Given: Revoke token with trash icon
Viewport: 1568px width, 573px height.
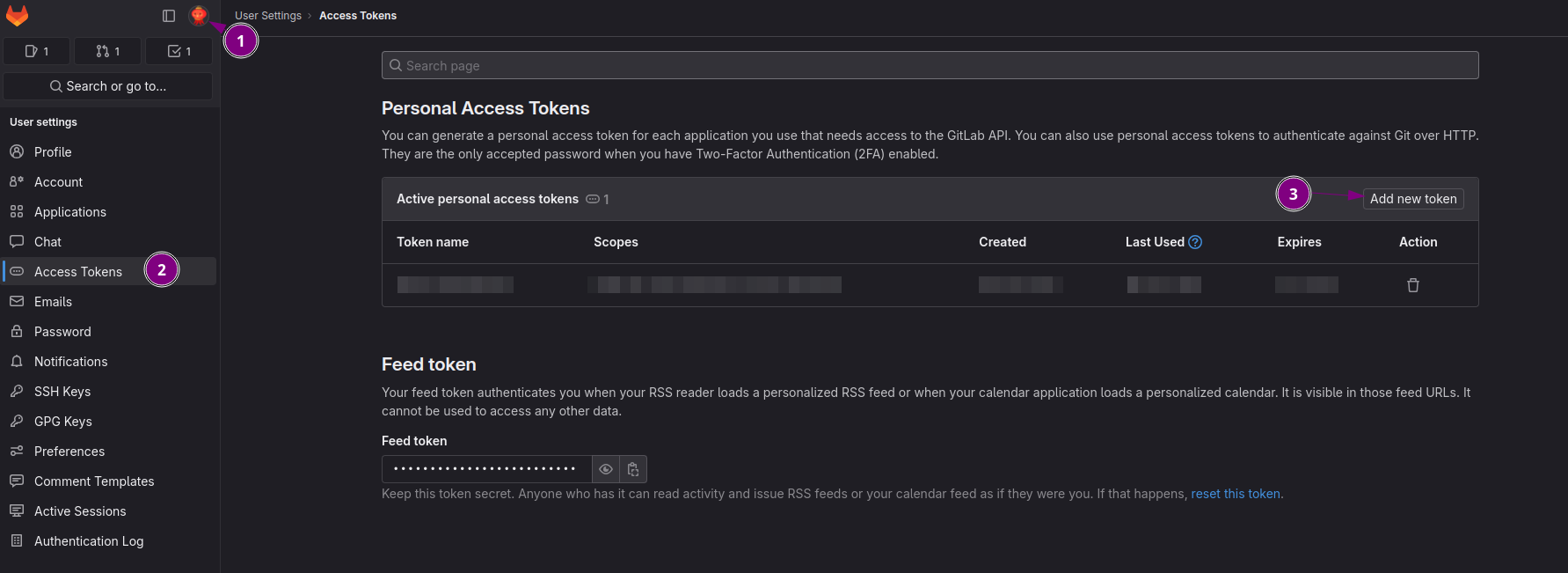Looking at the screenshot, I should coord(1412,285).
